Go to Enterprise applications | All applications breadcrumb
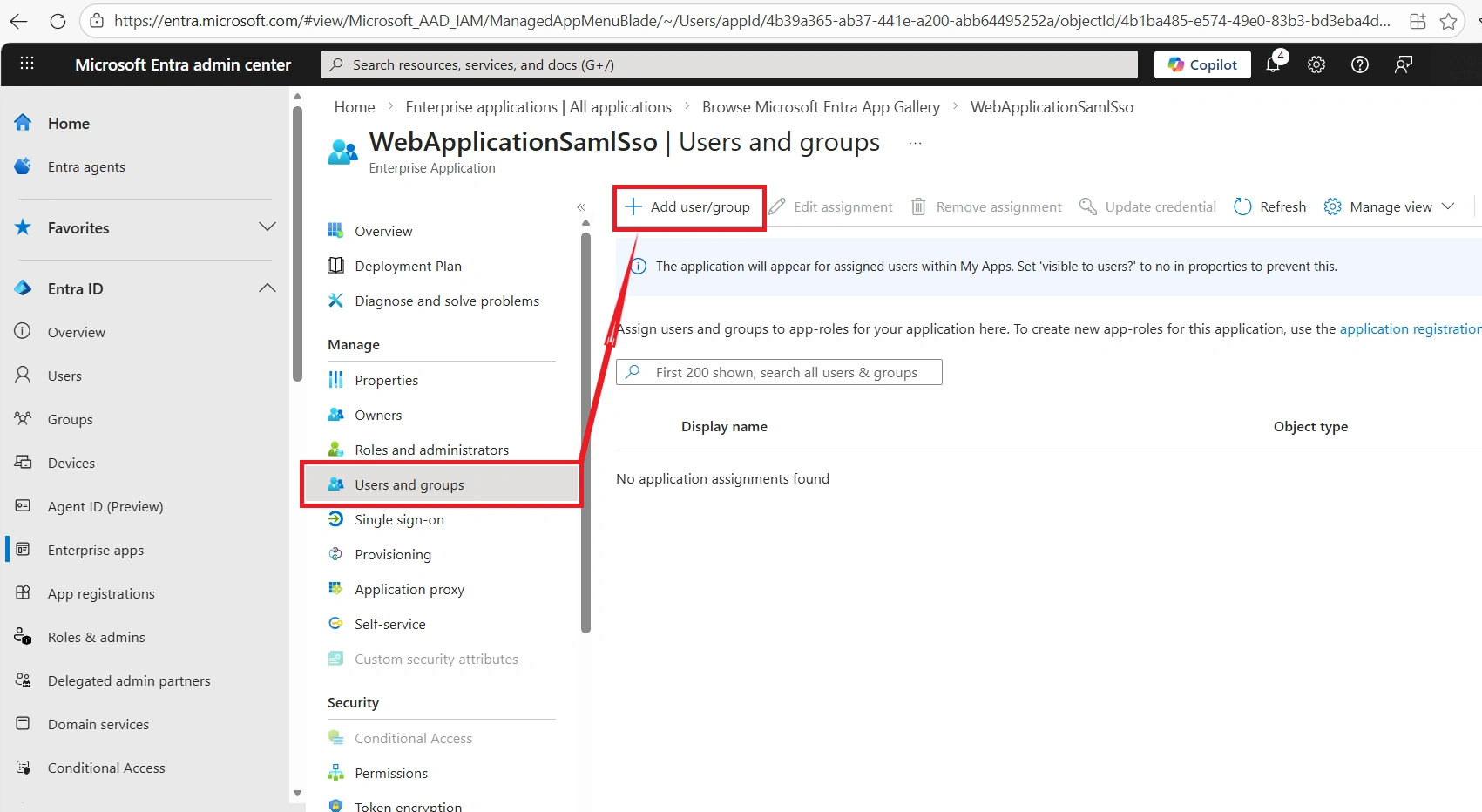 (x=538, y=107)
